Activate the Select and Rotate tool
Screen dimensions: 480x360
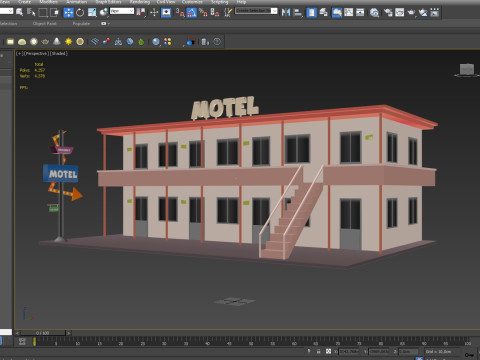(80, 13)
